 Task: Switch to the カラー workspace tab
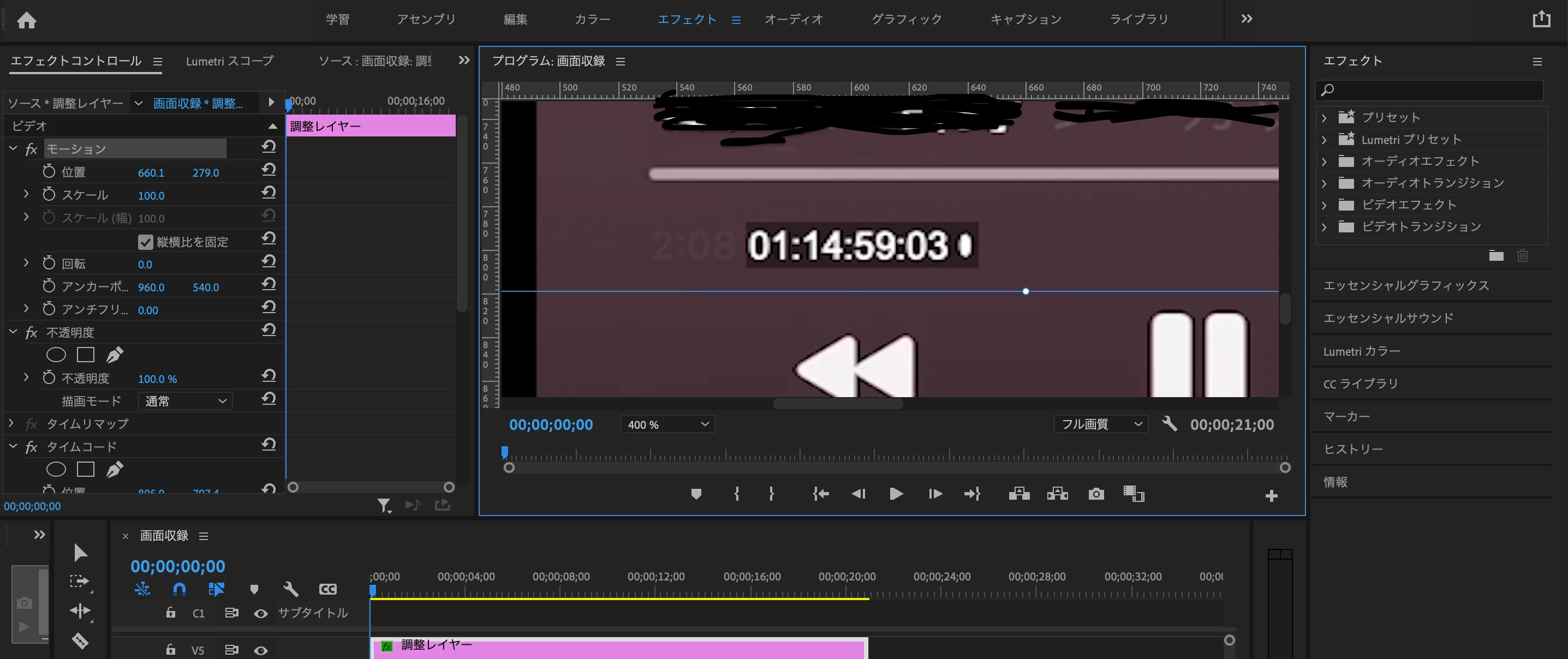pyautogui.click(x=592, y=20)
